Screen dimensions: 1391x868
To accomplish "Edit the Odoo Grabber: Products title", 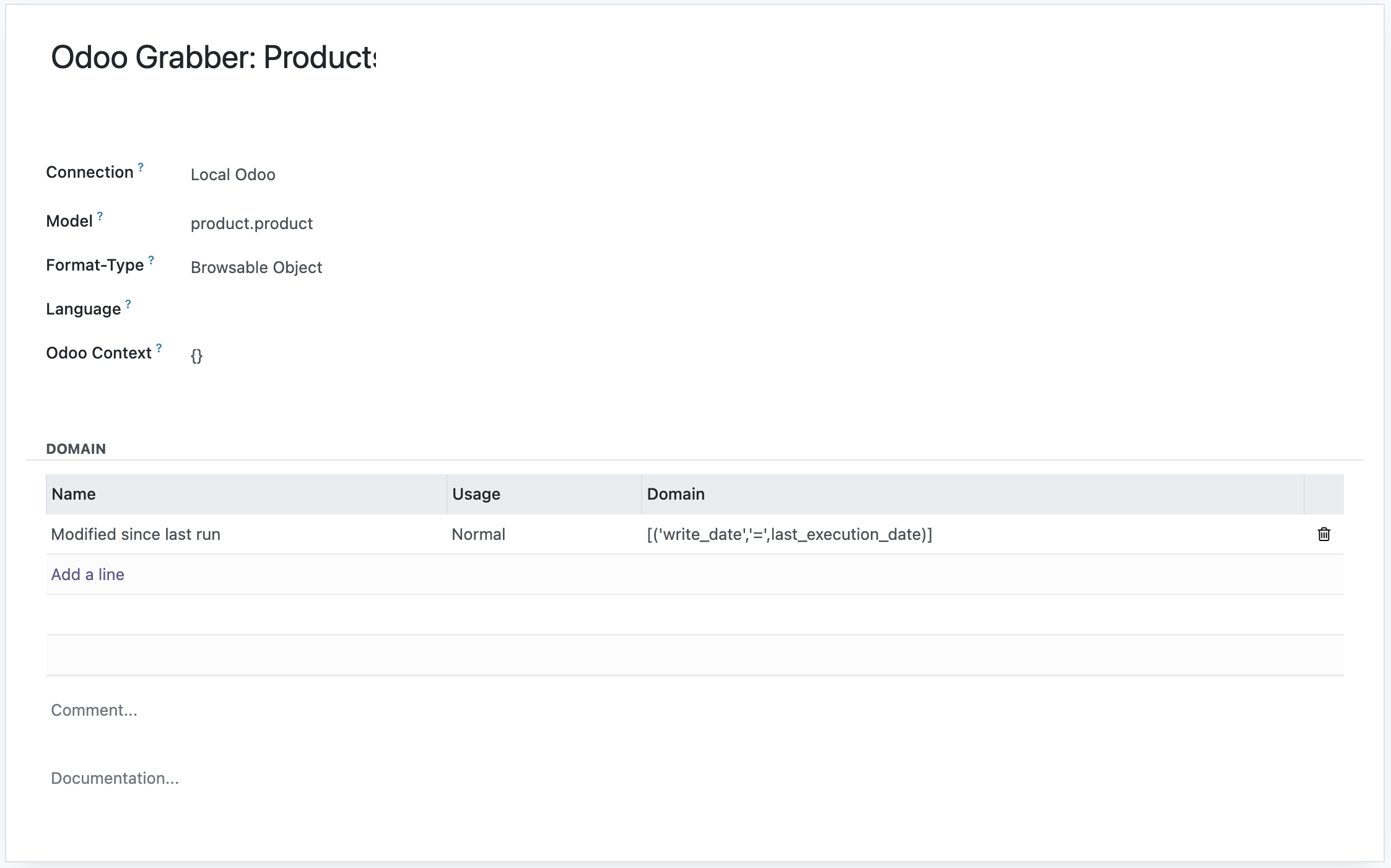I will 213,58.
